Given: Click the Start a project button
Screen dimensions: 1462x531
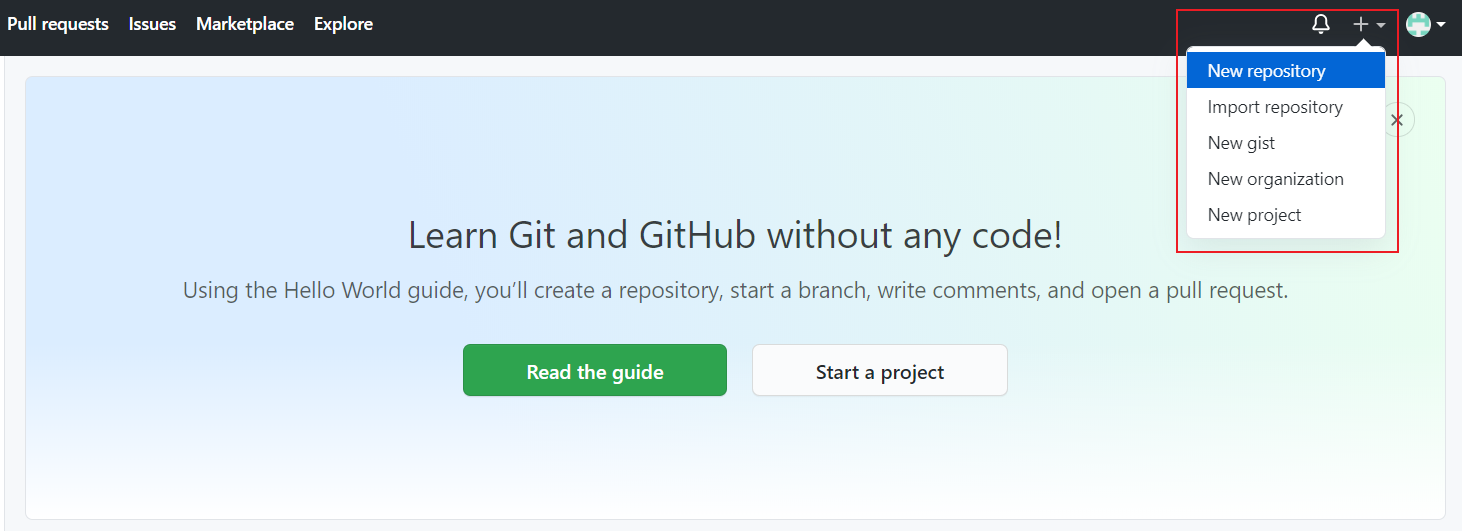Looking at the screenshot, I should pyautogui.click(x=879, y=371).
